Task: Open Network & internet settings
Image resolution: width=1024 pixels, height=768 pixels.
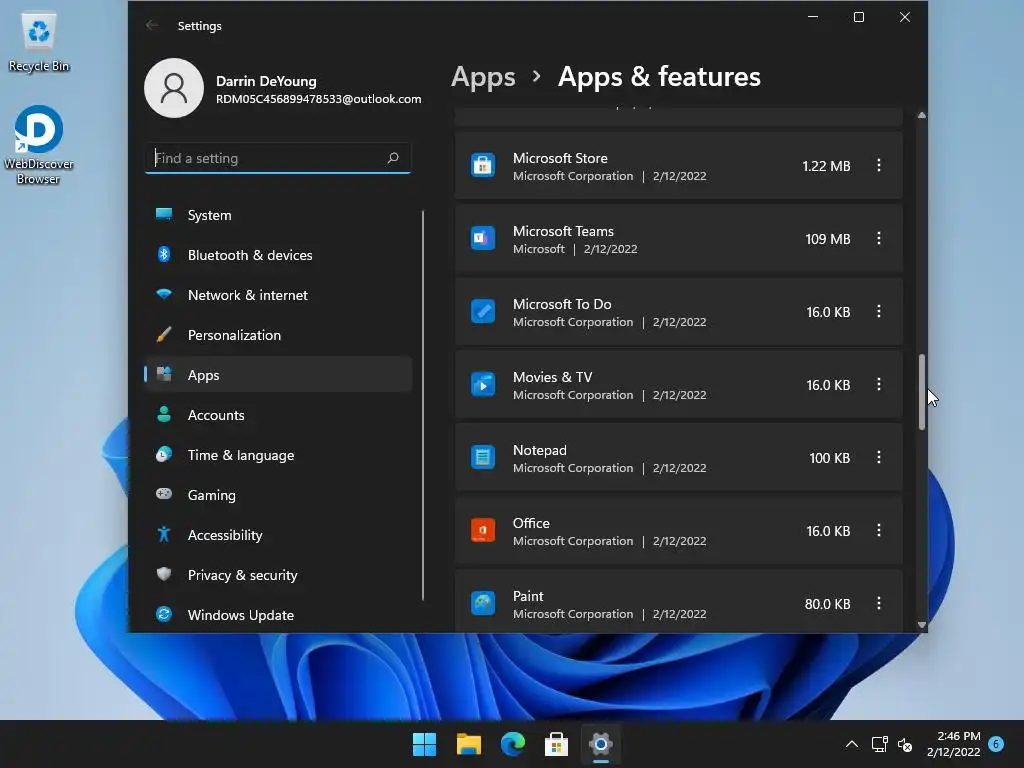Action: (278, 295)
